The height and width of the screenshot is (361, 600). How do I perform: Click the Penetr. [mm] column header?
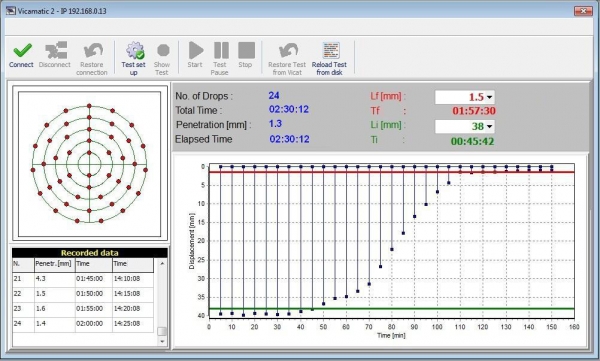tap(54, 264)
